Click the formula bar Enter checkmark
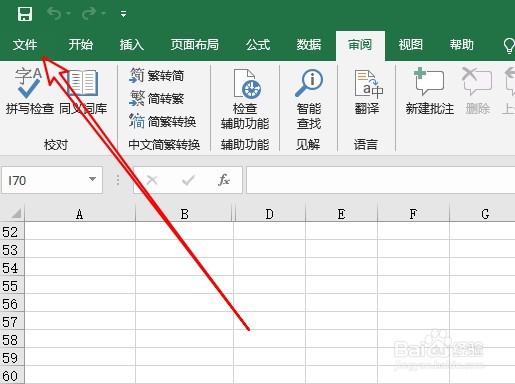The height and width of the screenshot is (384, 515). point(188,180)
